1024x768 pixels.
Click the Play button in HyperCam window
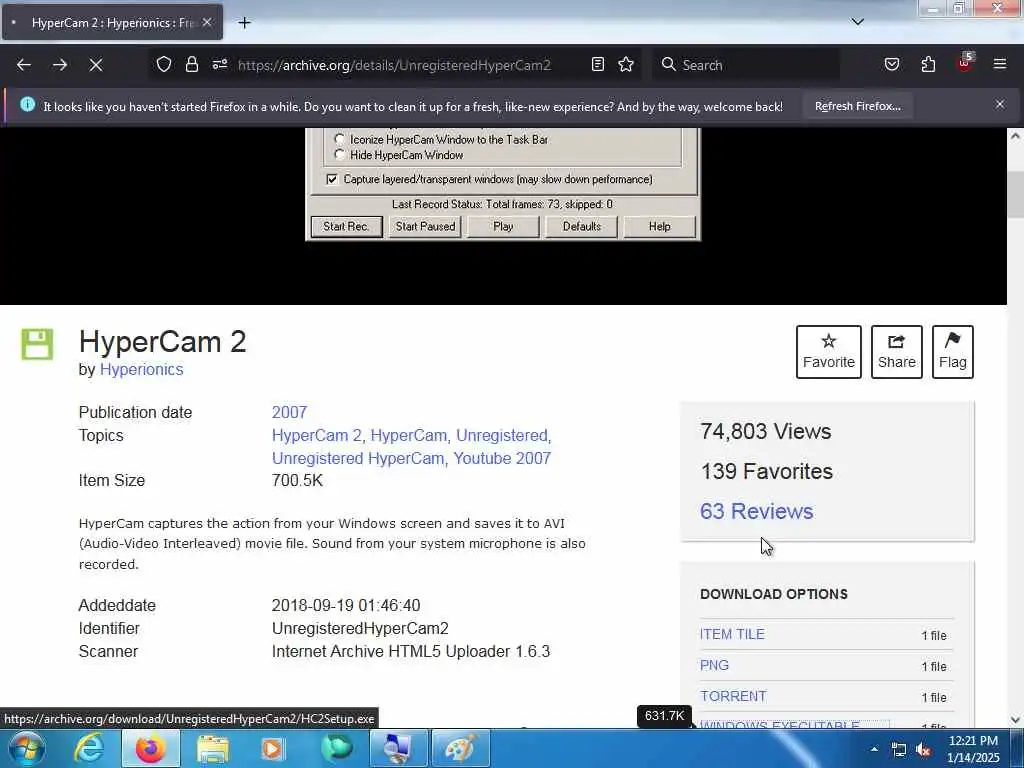tap(503, 227)
